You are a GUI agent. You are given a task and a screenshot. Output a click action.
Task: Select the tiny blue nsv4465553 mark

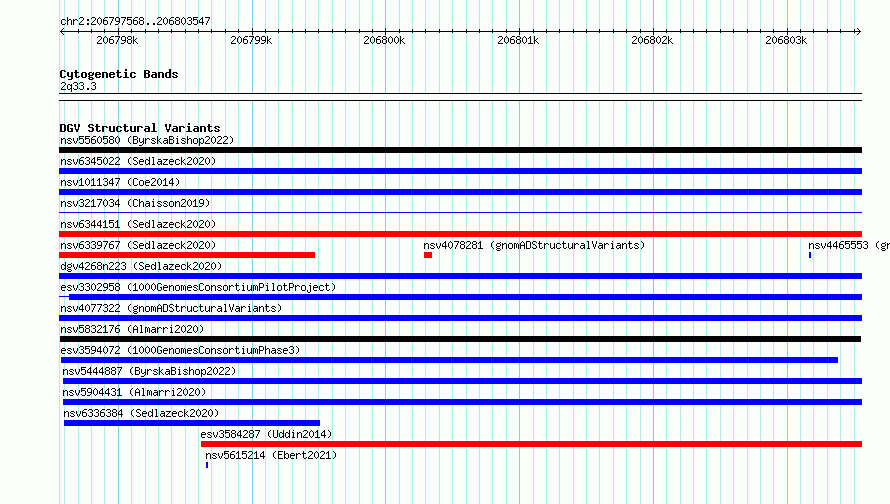pos(810,255)
